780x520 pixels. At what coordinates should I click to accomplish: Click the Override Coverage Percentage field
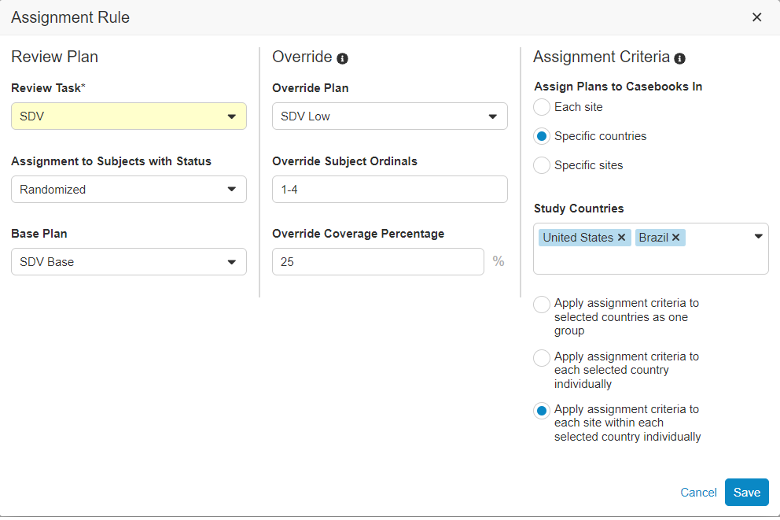pos(378,262)
